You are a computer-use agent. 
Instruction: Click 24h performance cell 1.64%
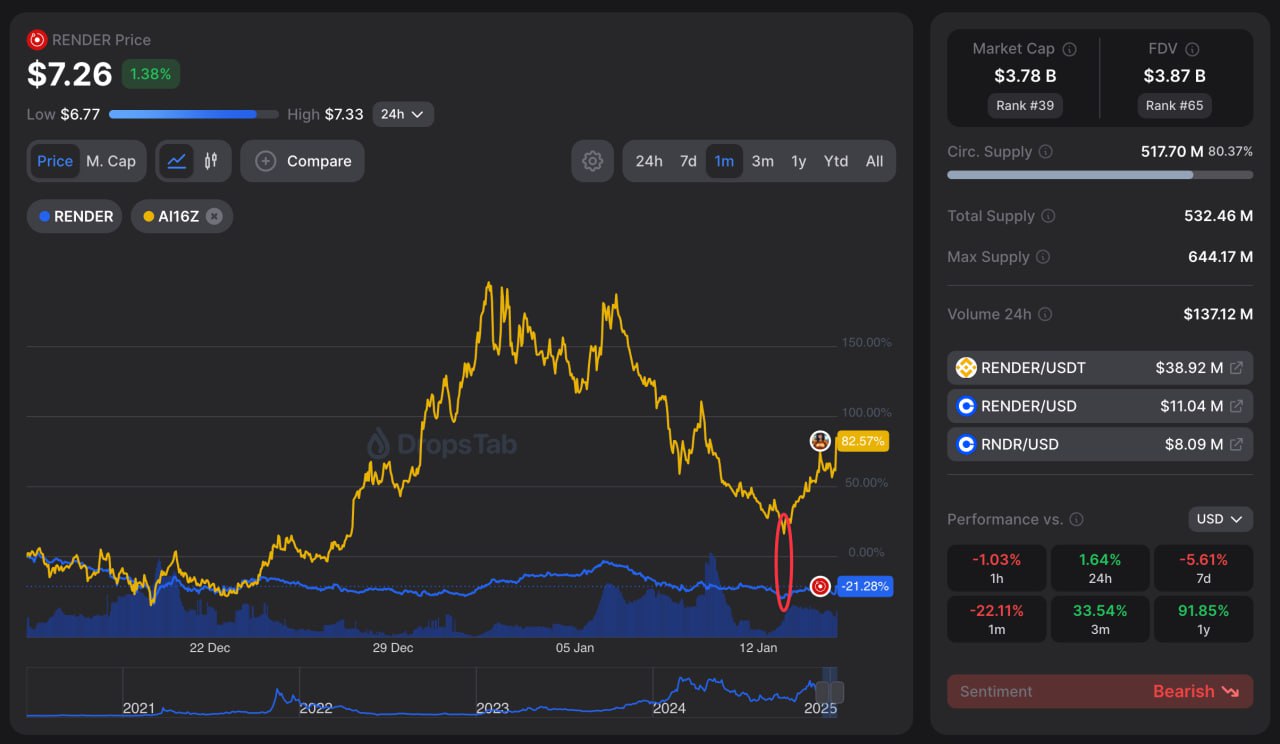[x=1100, y=568]
